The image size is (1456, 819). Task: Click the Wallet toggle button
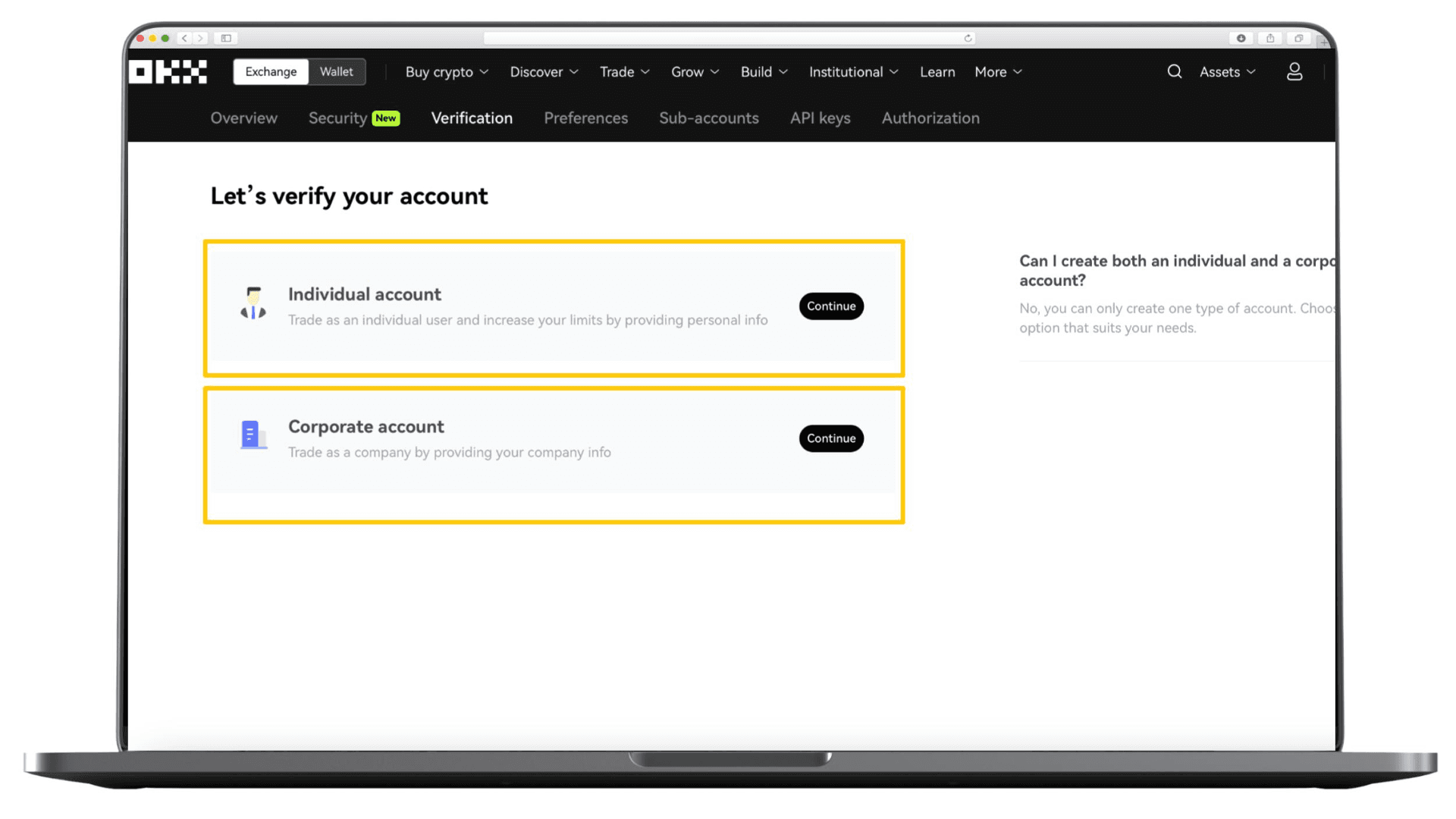336,71
